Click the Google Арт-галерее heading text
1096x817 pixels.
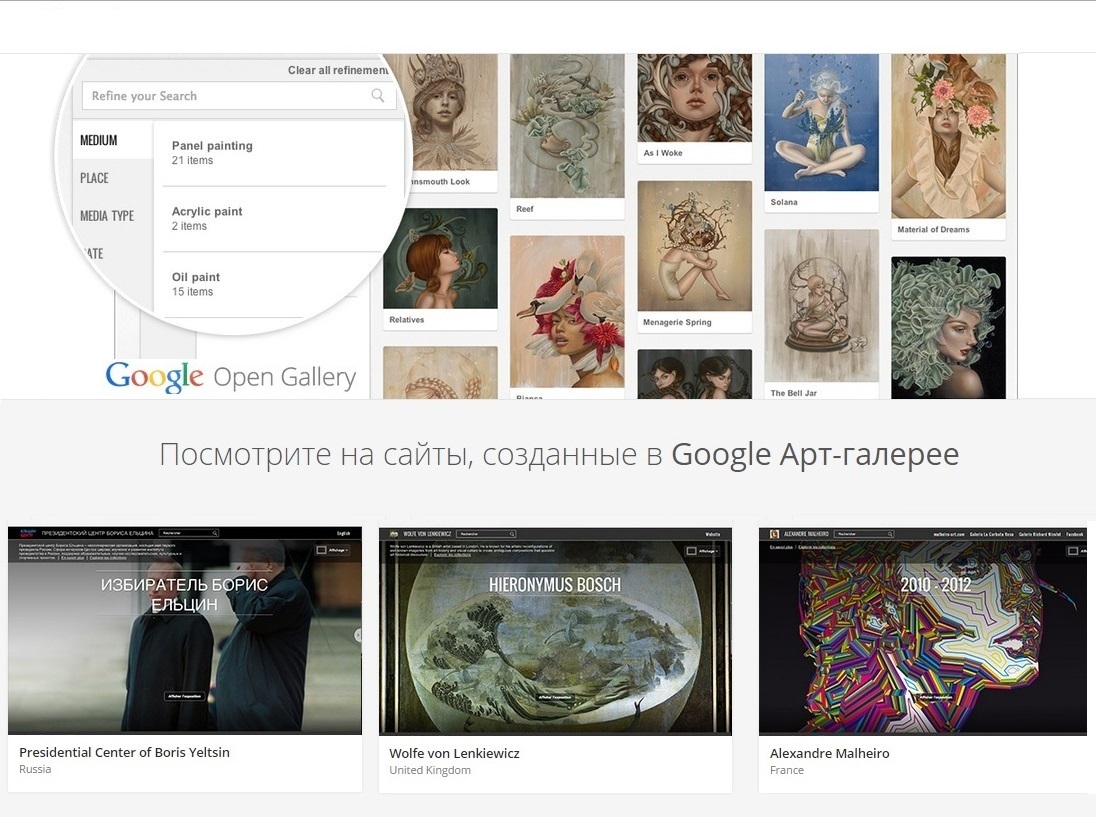(815, 454)
